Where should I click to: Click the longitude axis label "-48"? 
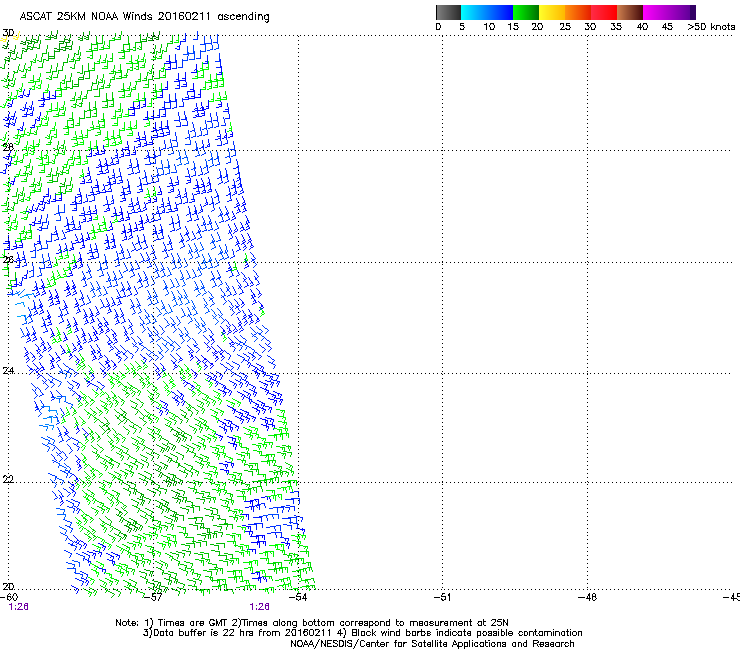pos(587,597)
